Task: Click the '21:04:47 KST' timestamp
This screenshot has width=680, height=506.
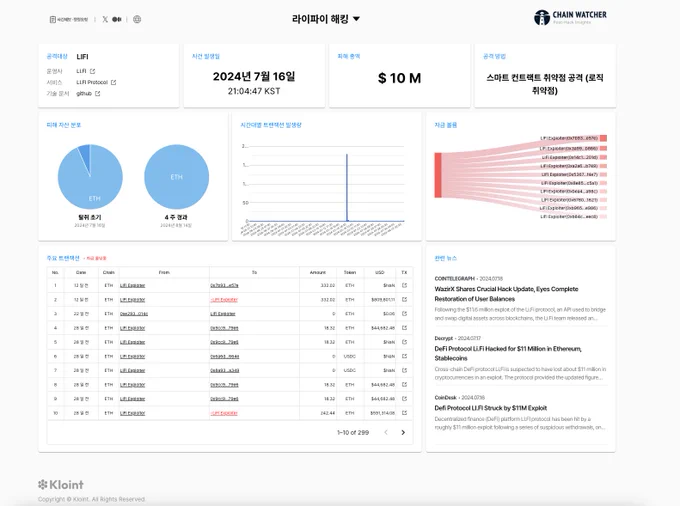Action: [x=254, y=91]
